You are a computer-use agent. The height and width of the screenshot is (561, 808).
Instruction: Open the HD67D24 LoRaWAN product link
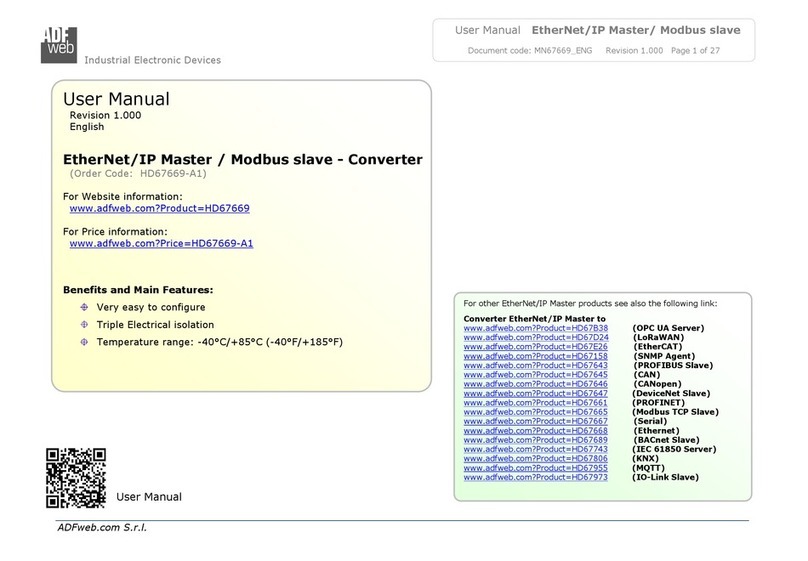click(535, 337)
